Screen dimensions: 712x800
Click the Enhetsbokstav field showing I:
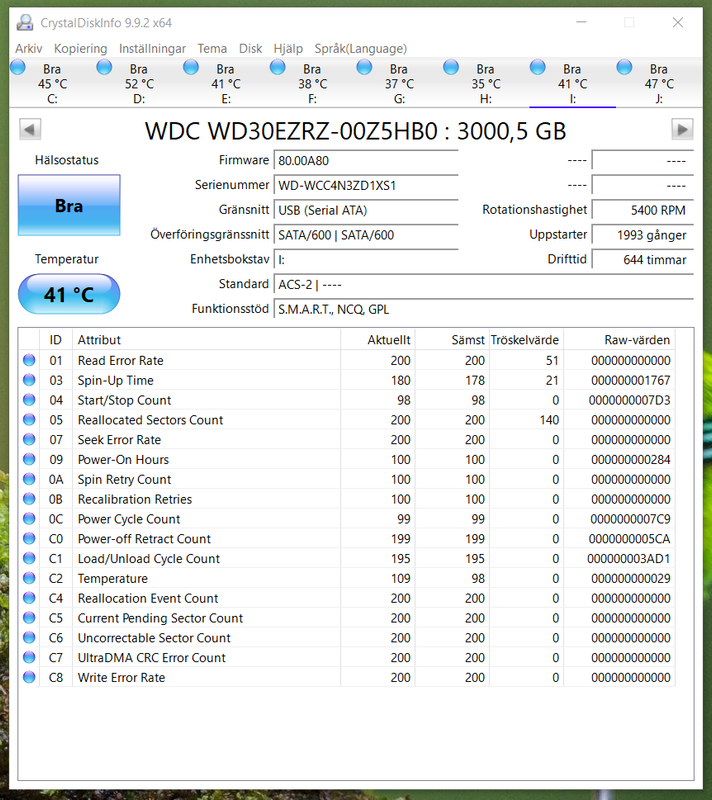(366, 260)
